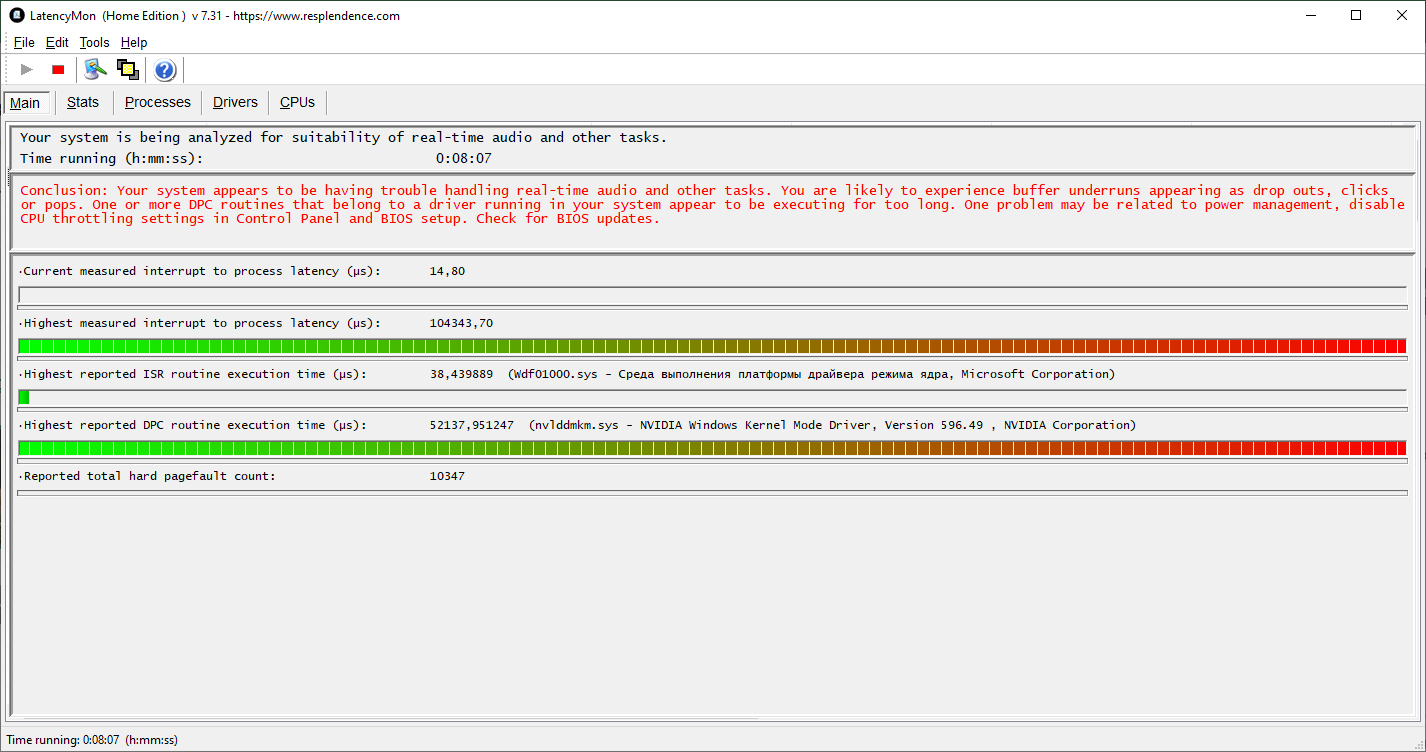Screen dimensions: 1426x752
Task: Switch to the Drivers tab
Action: point(235,102)
